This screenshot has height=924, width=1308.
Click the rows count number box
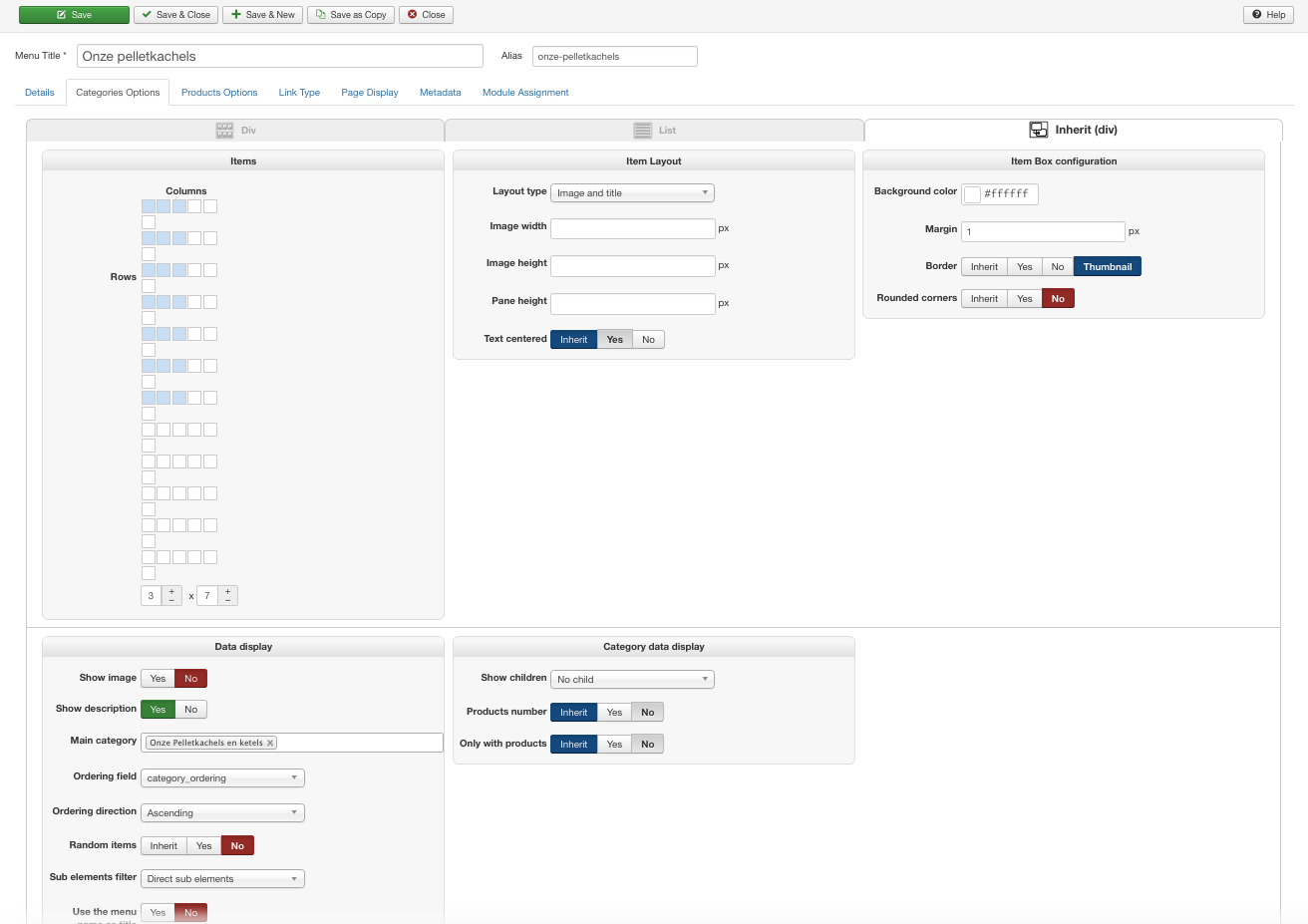click(207, 596)
